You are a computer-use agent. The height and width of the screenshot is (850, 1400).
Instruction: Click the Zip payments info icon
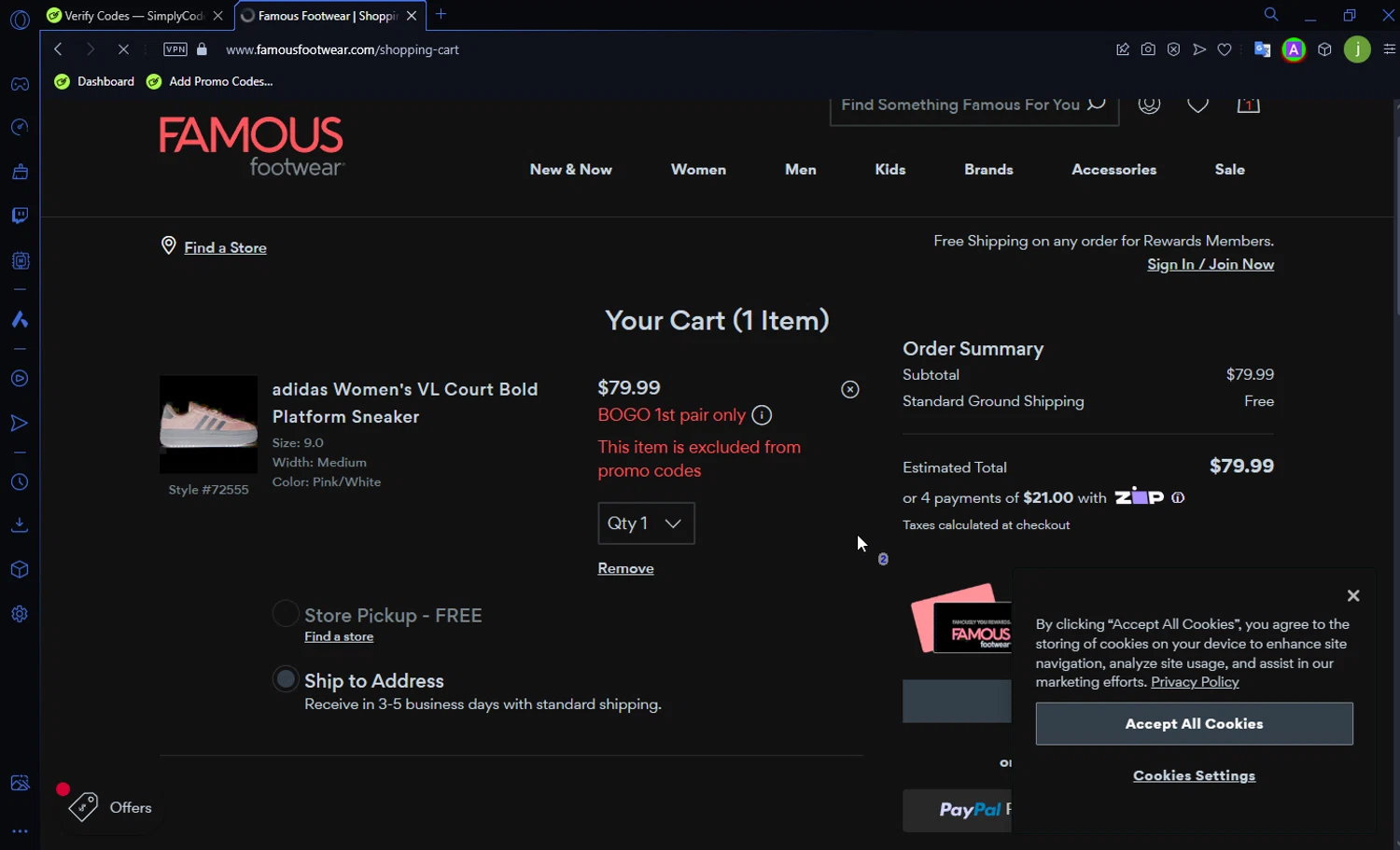(1178, 497)
